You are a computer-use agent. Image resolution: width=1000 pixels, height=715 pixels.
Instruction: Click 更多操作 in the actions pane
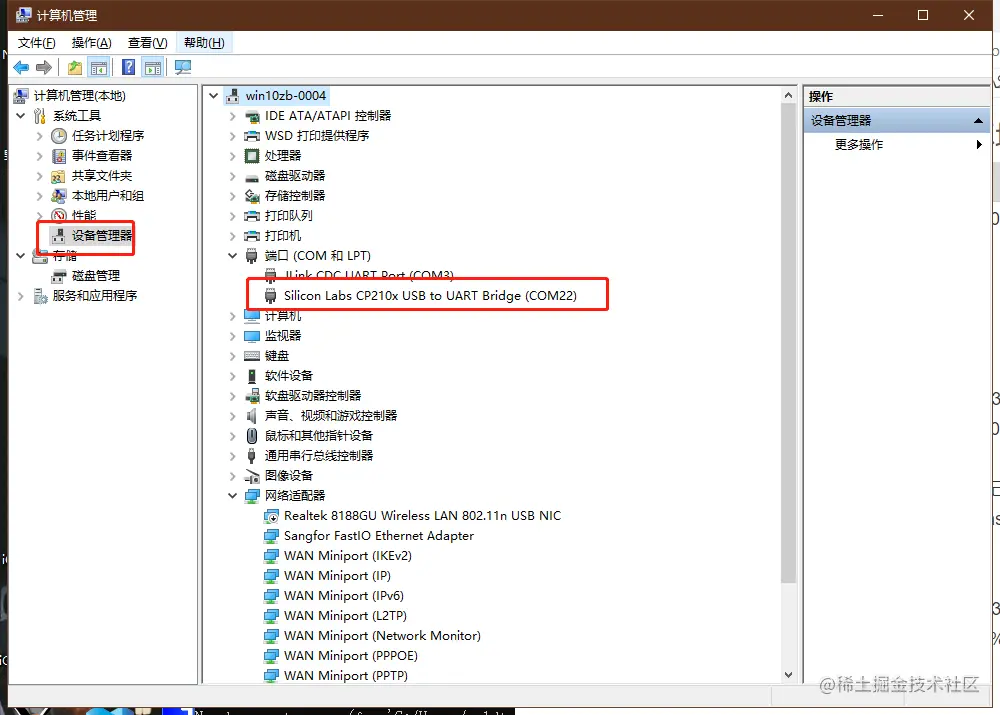(x=858, y=145)
